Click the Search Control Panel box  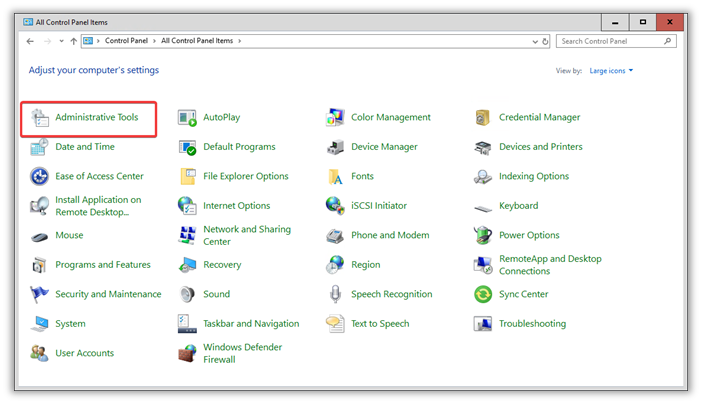click(610, 42)
